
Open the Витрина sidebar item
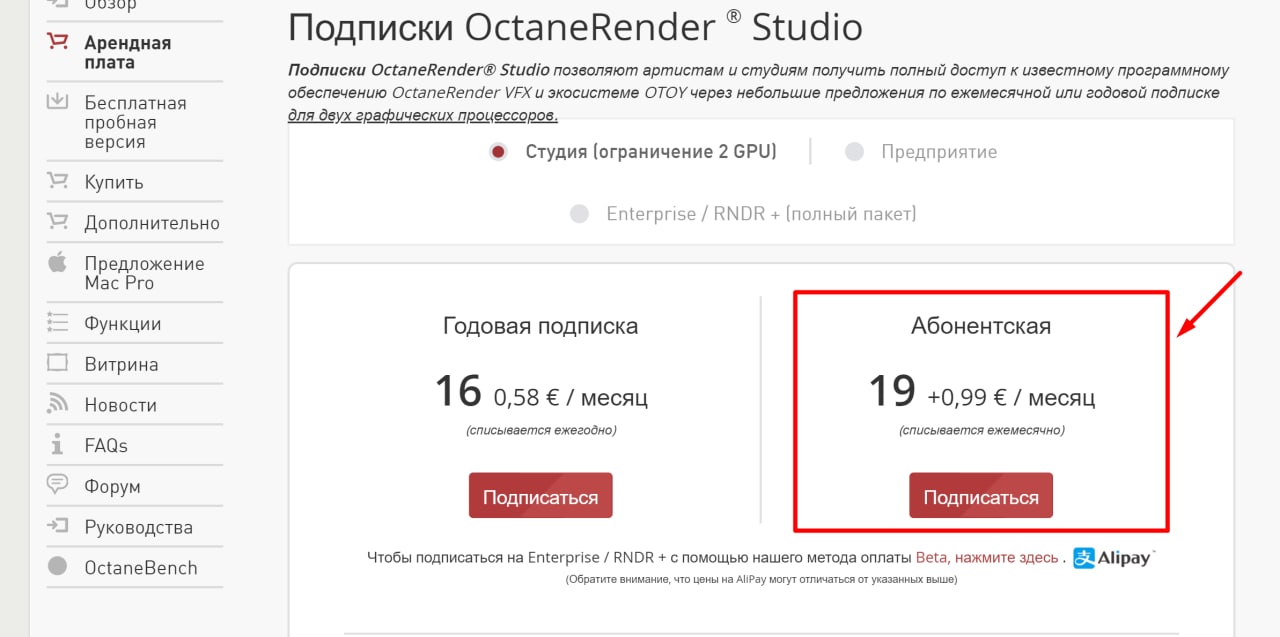(x=121, y=364)
